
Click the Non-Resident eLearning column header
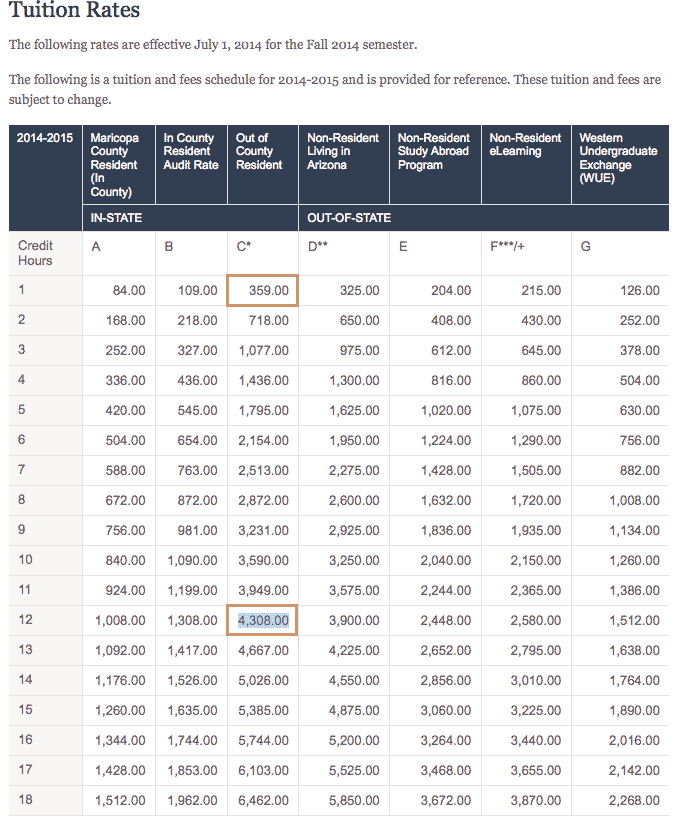pyautogui.click(x=526, y=164)
